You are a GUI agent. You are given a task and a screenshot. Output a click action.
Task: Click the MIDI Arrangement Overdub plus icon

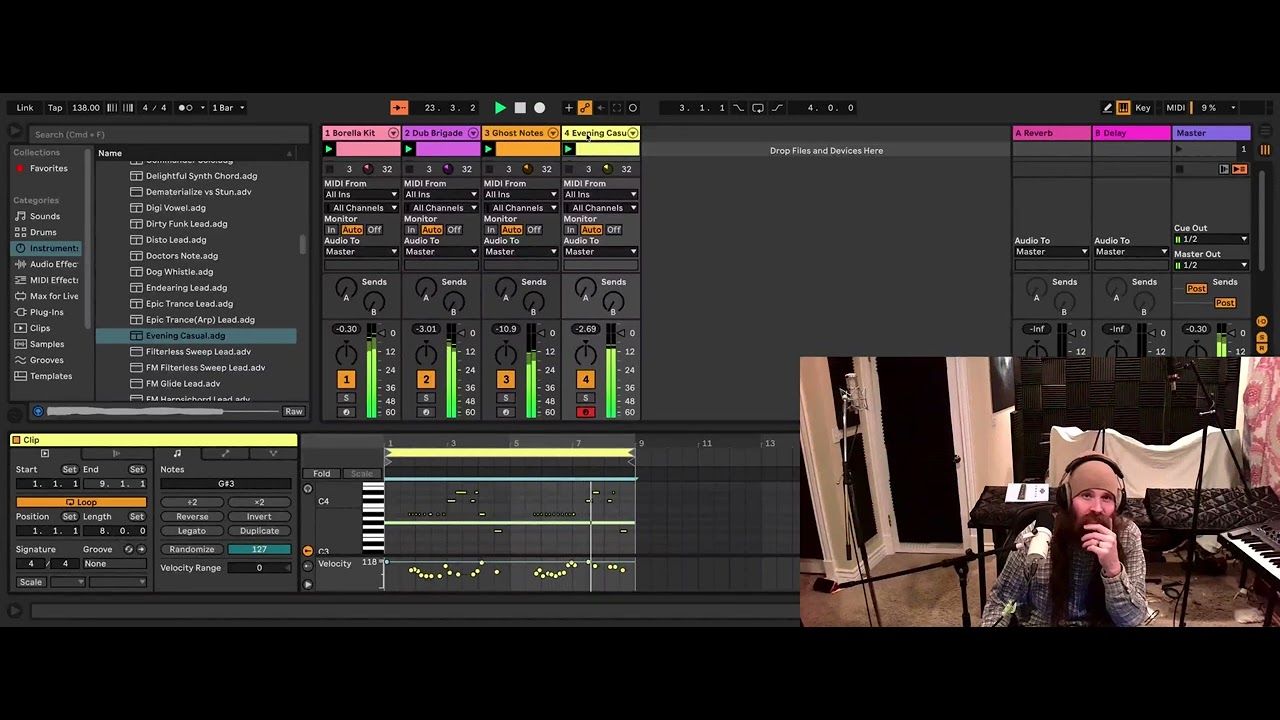569,107
